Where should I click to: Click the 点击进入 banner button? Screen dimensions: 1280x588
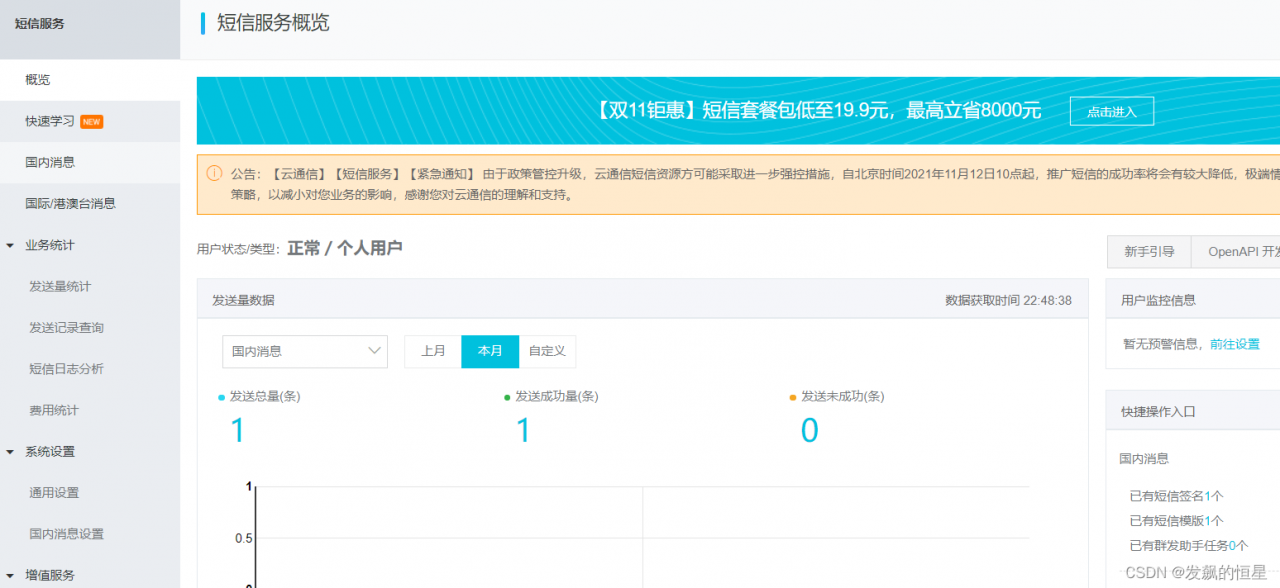pos(1112,111)
